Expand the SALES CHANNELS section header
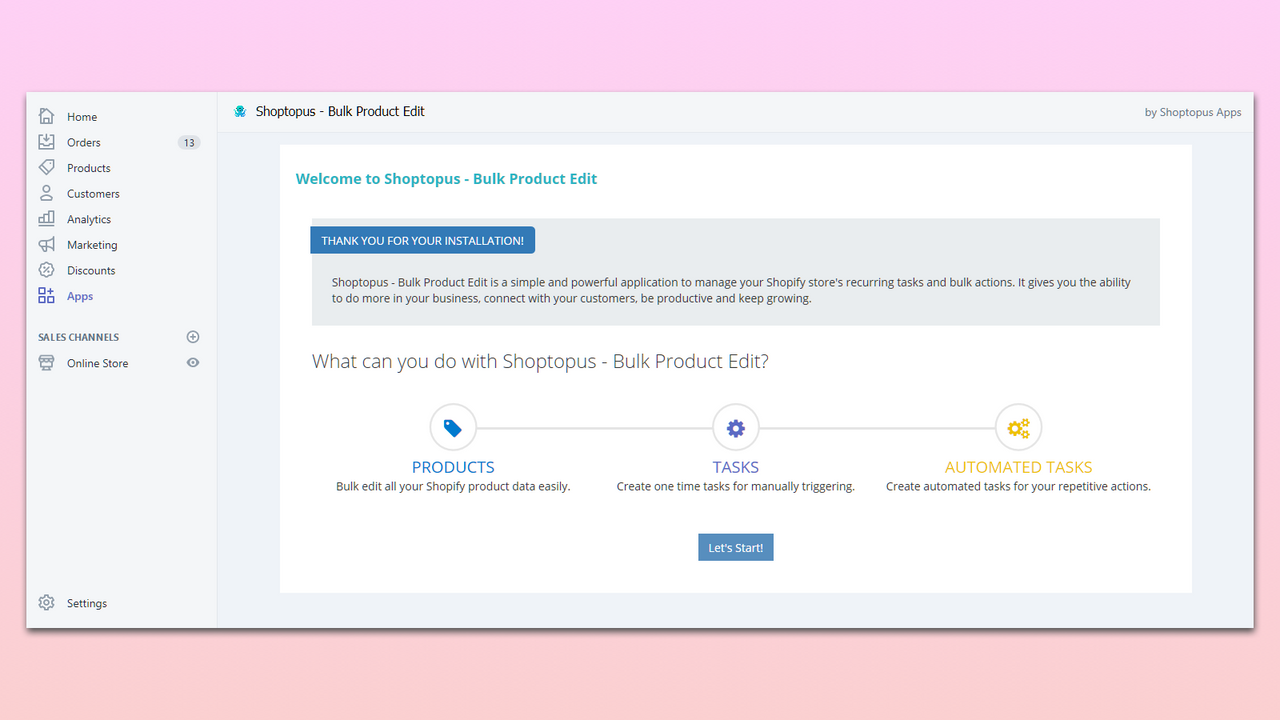 click(x=78, y=337)
